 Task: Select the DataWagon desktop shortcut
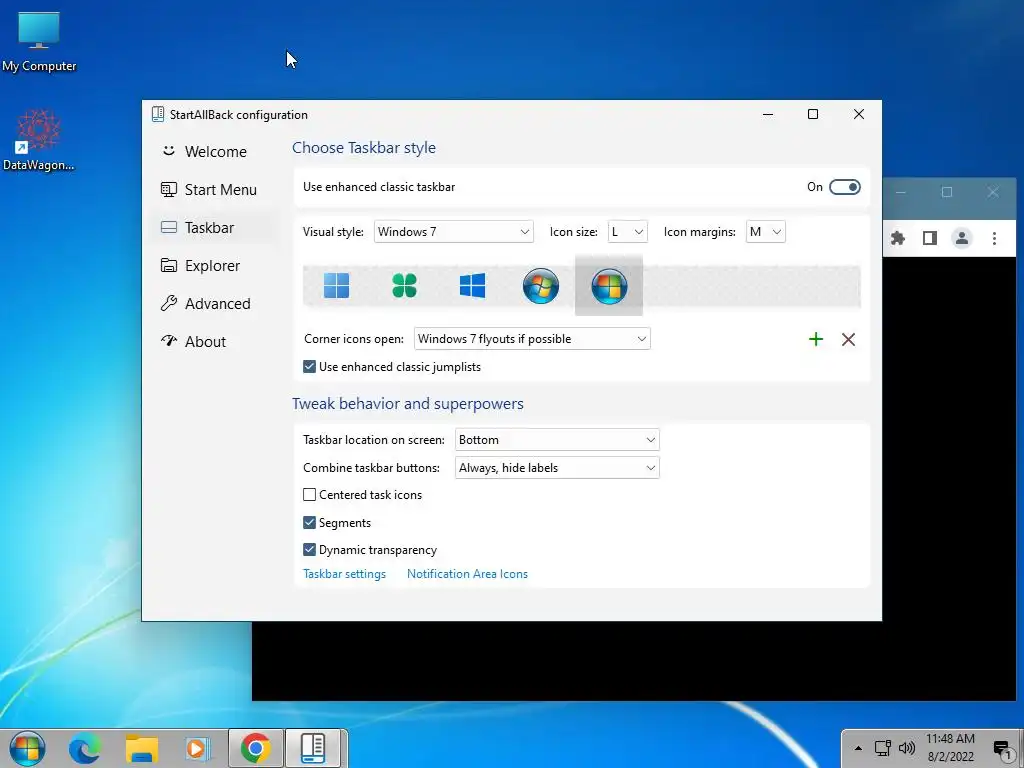(39, 140)
